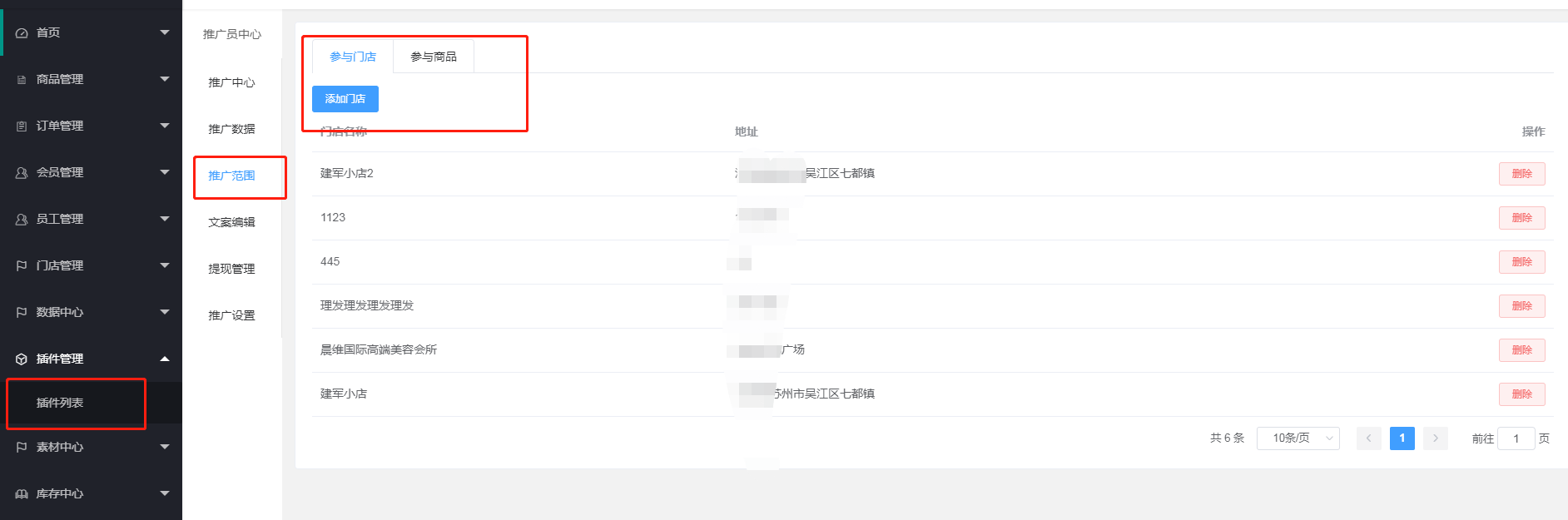The height and width of the screenshot is (520, 1568).
Task: Click the 商品管理 sidebar icon
Action: pyautogui.click(x=22, y=80)
